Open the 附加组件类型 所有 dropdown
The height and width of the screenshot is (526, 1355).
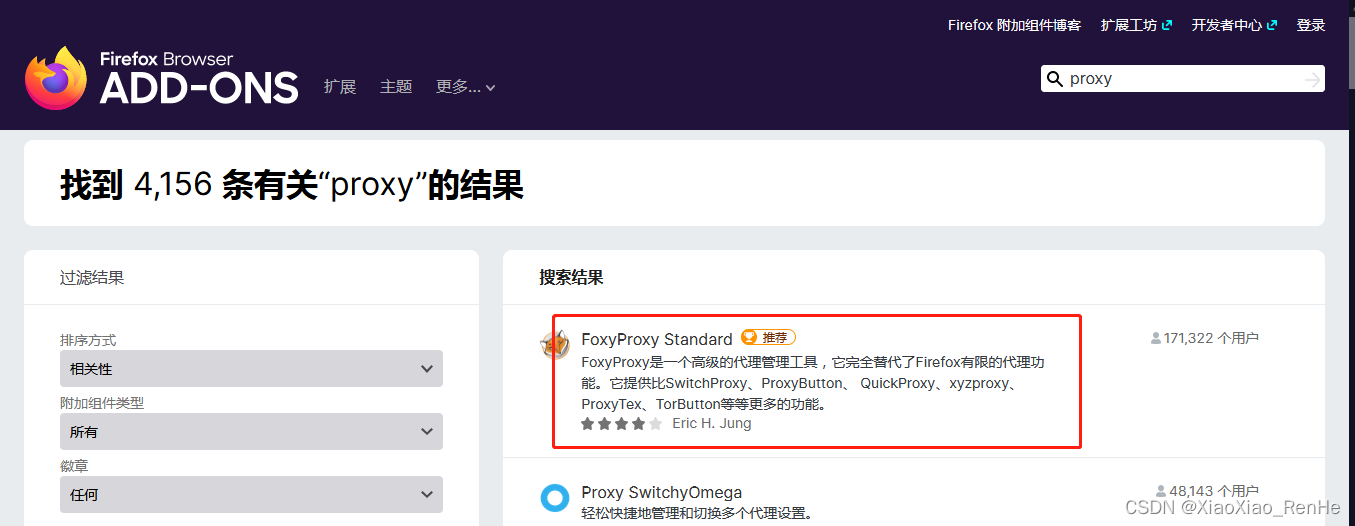pyautogui.click(x=251, y=432)
